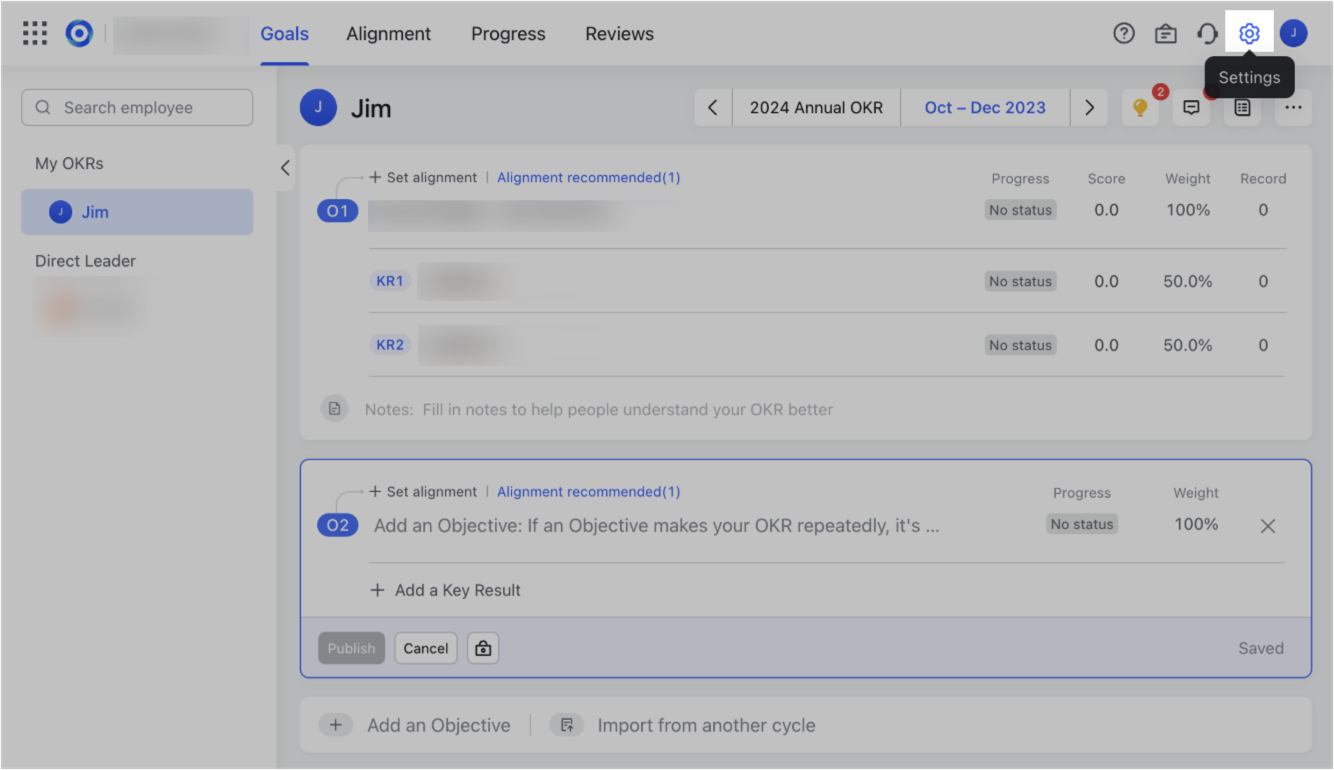Open the Reviews tab
This screenshot has height=770, width=1334.
point(618,33)
